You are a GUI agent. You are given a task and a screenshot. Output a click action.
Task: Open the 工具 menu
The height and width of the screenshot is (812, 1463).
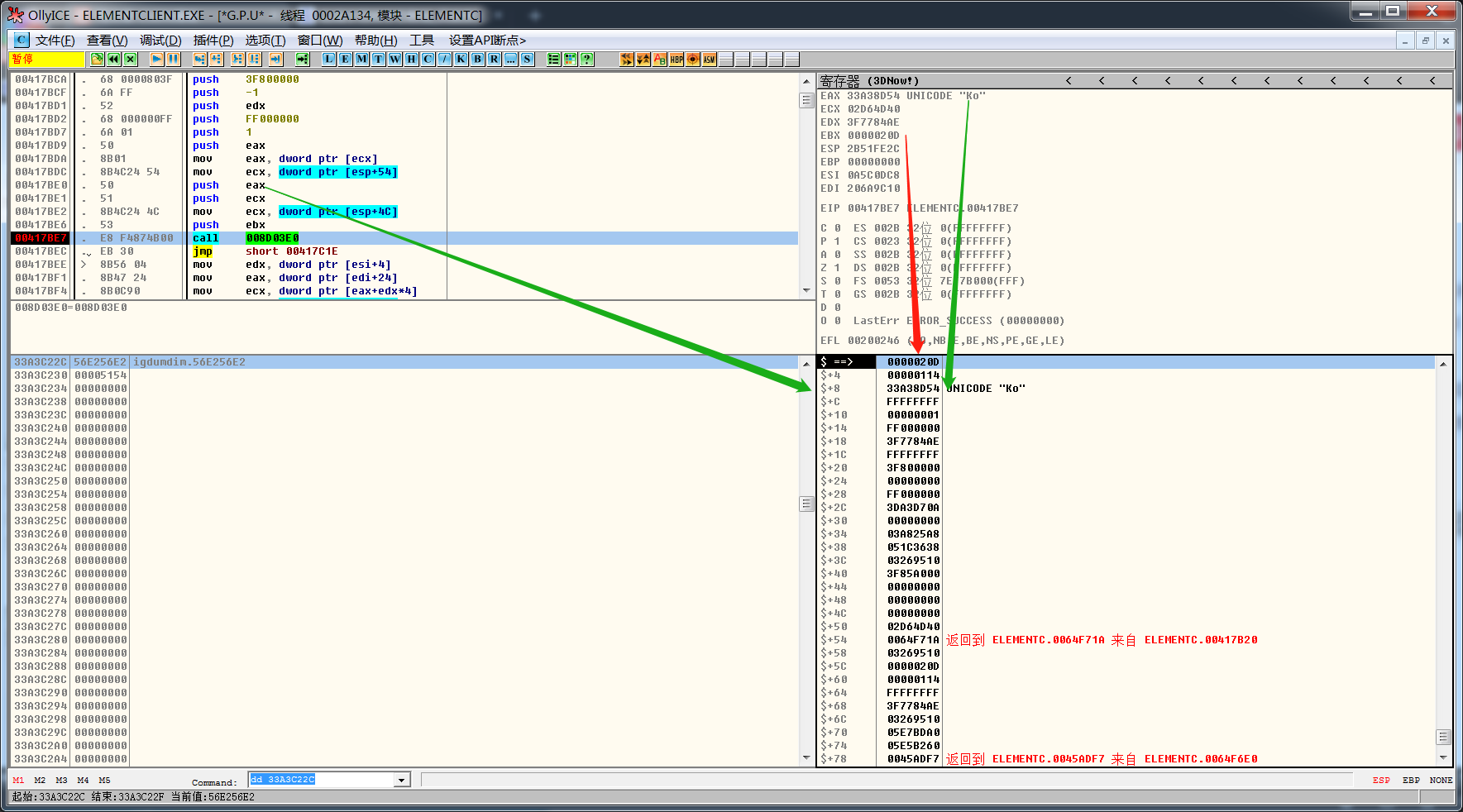click(x=422, y=40)
